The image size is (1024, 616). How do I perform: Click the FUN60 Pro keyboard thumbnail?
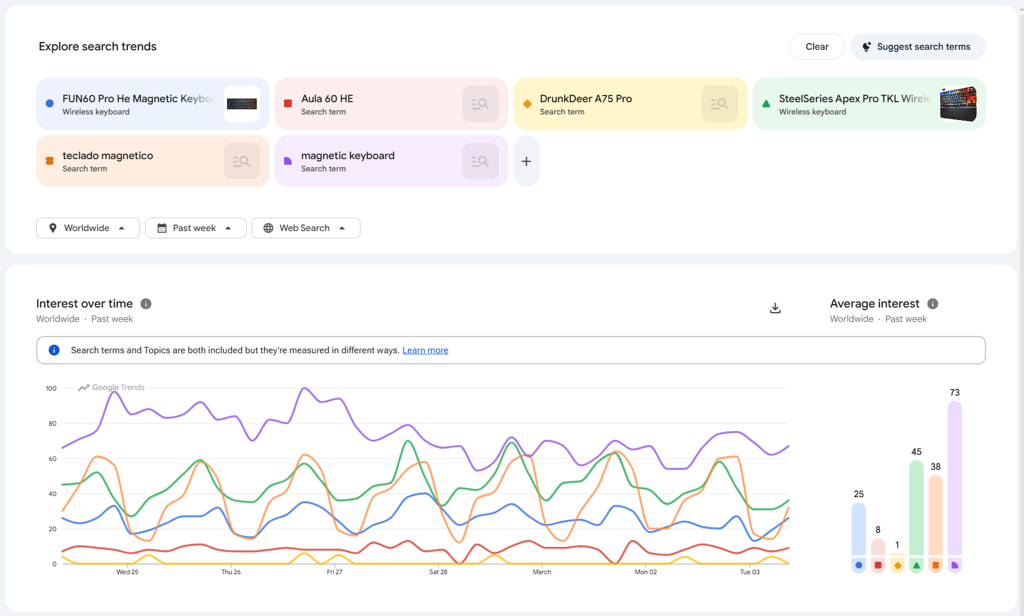(x=242, y=104)
